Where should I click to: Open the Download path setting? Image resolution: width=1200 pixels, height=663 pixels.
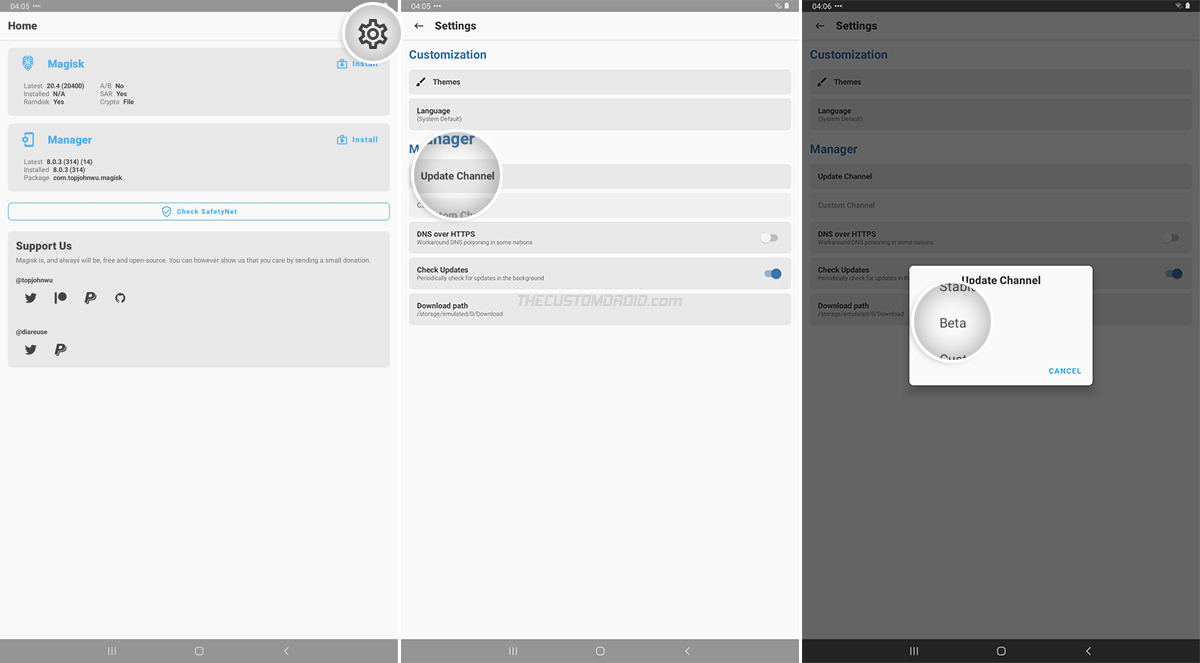pyautogui.click(x=600, y=309)
